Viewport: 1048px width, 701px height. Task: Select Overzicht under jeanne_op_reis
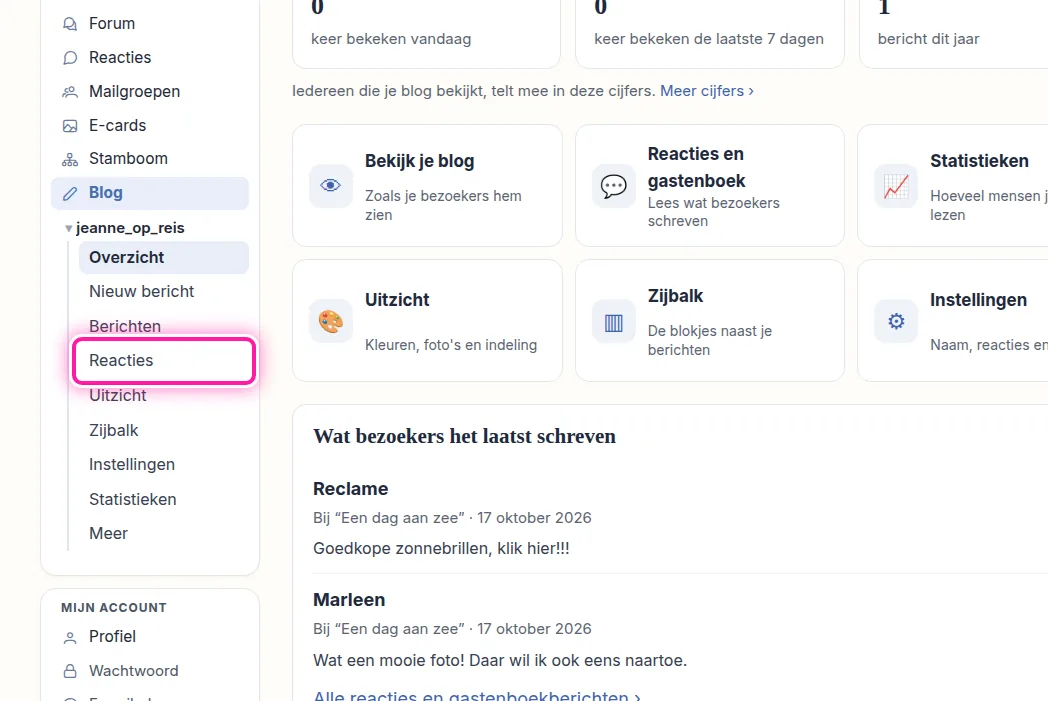(164, 257)
